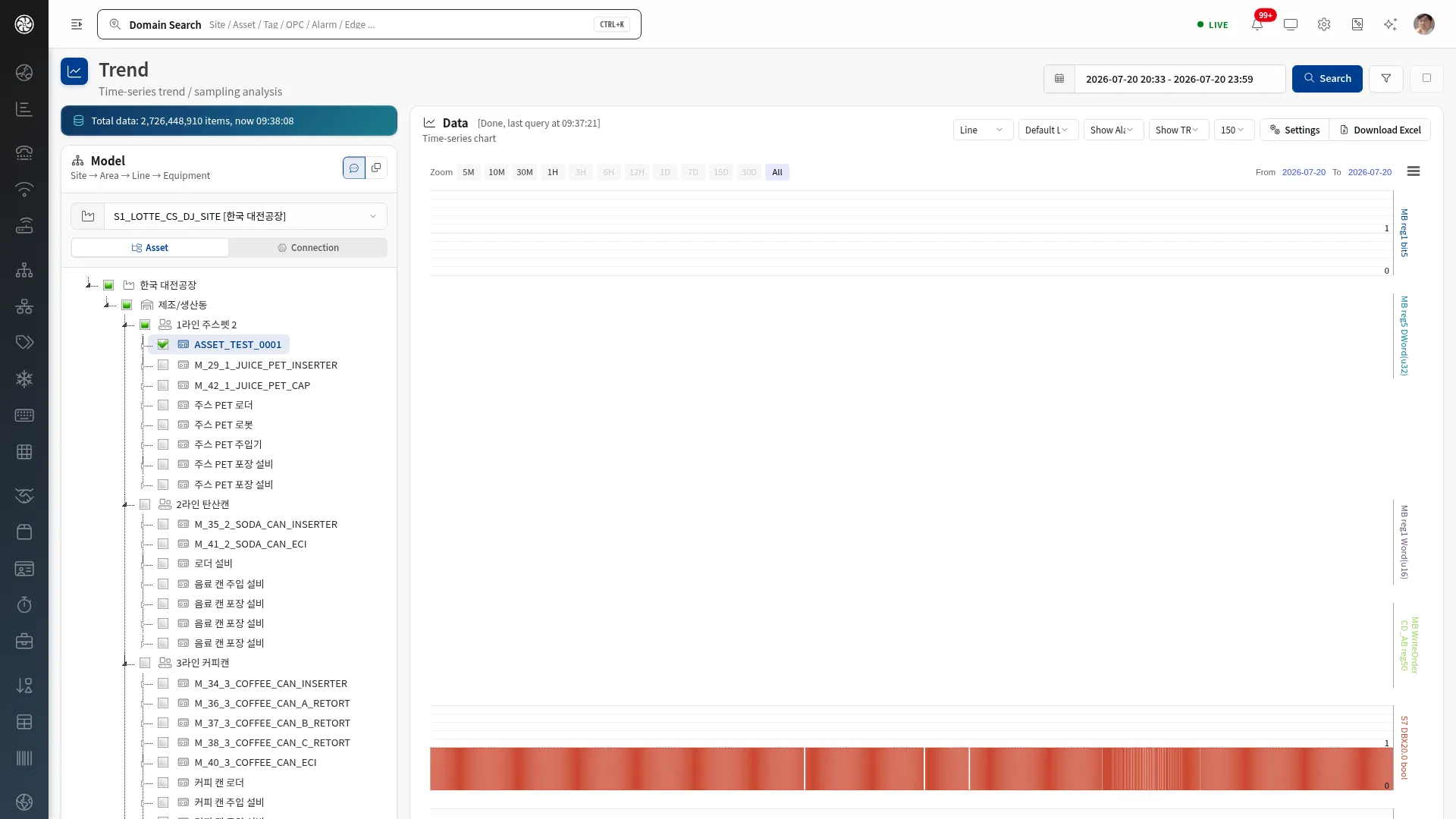The height and width of the screenshot is (819, 1456).
Task: Click the filter funnel icon button
Action: point(1386,79)
